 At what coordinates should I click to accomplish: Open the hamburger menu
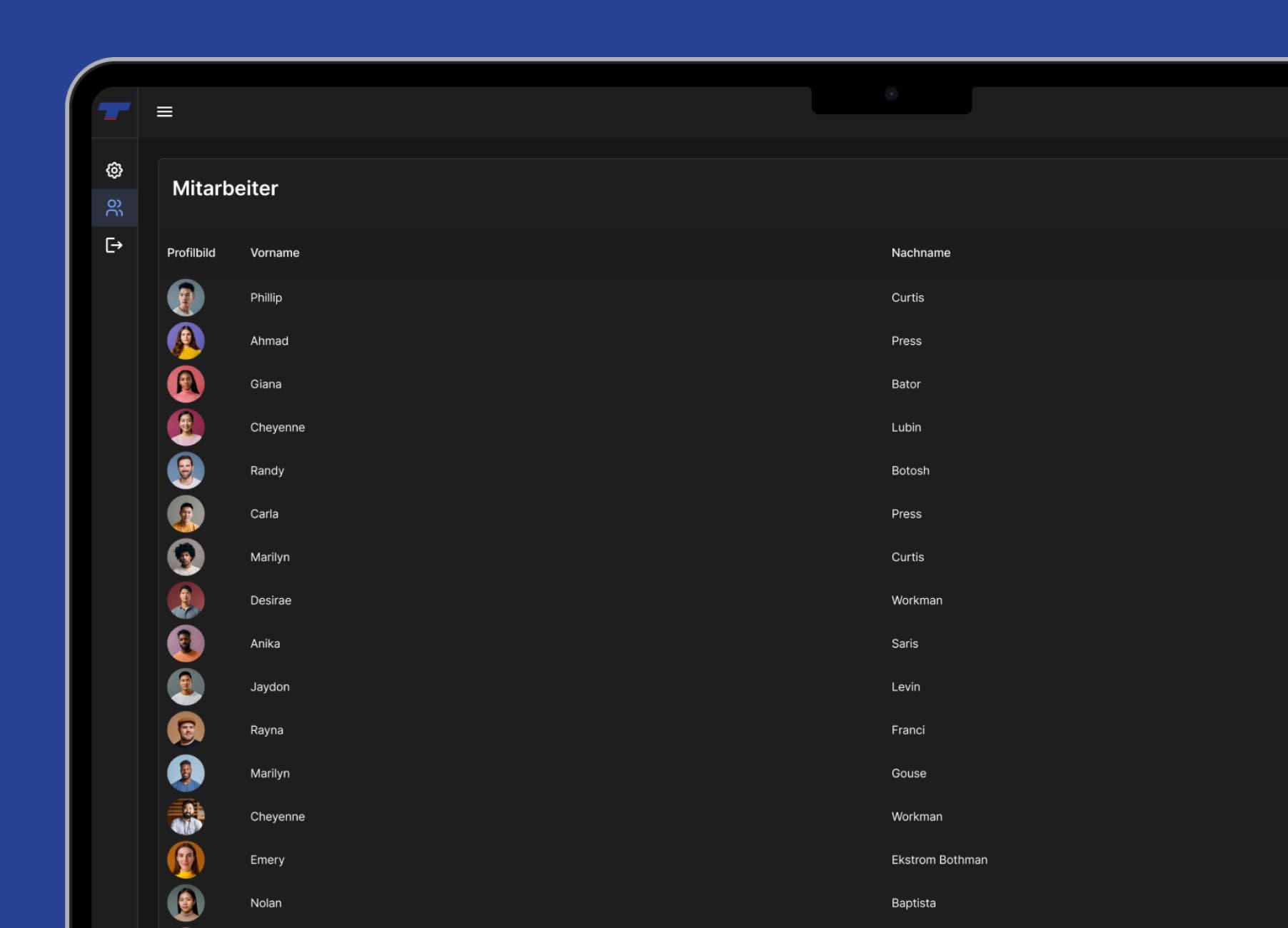pos(164,111)
